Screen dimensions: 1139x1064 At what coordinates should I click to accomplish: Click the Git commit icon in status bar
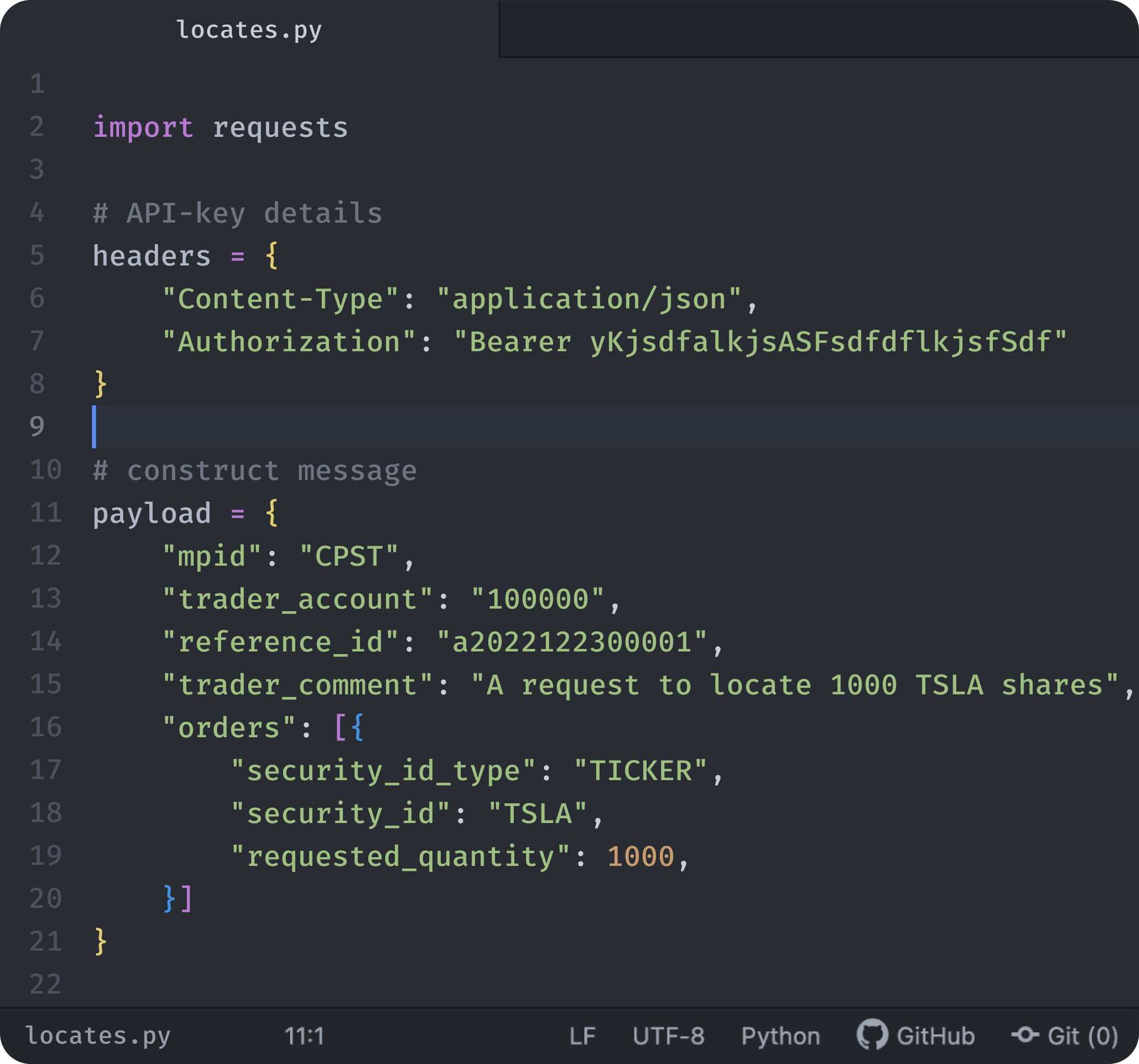[1025, 1035]
